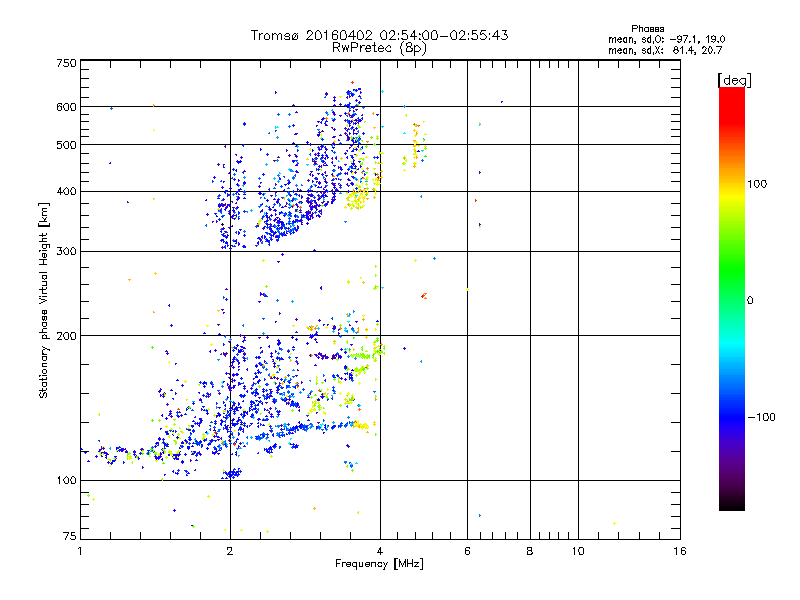Click the 'mean, sd,X: 81.4, 20.7' line
Viewport: 800px width, 600px height.
click(665, 50)
